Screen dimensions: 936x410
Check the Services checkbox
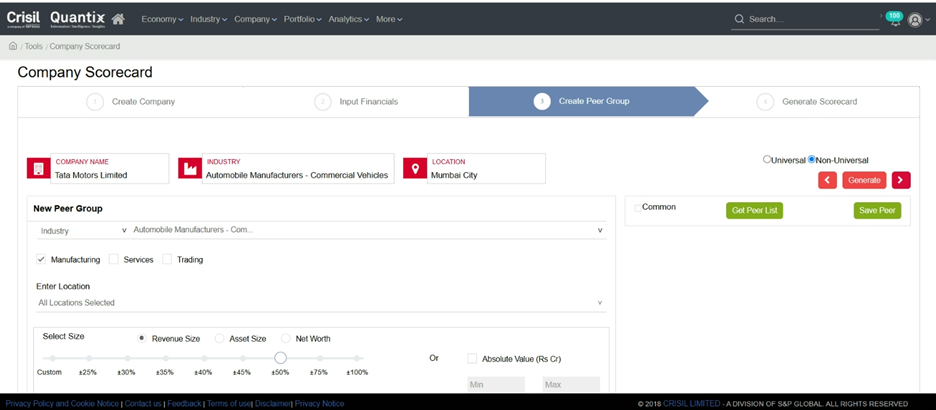point(114,260)
